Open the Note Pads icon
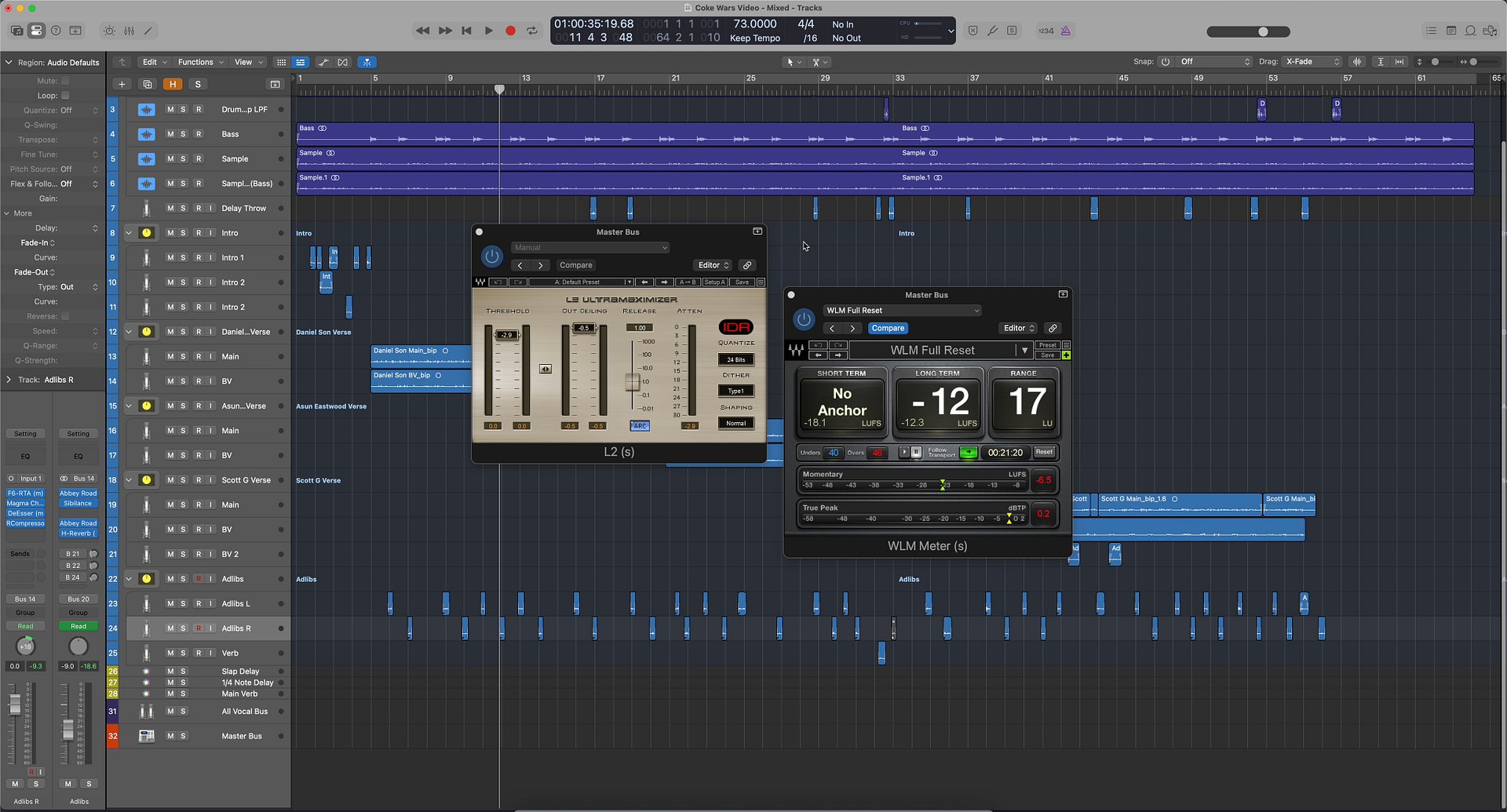Screen dimensions: 1507x812 pos(1450,31)
